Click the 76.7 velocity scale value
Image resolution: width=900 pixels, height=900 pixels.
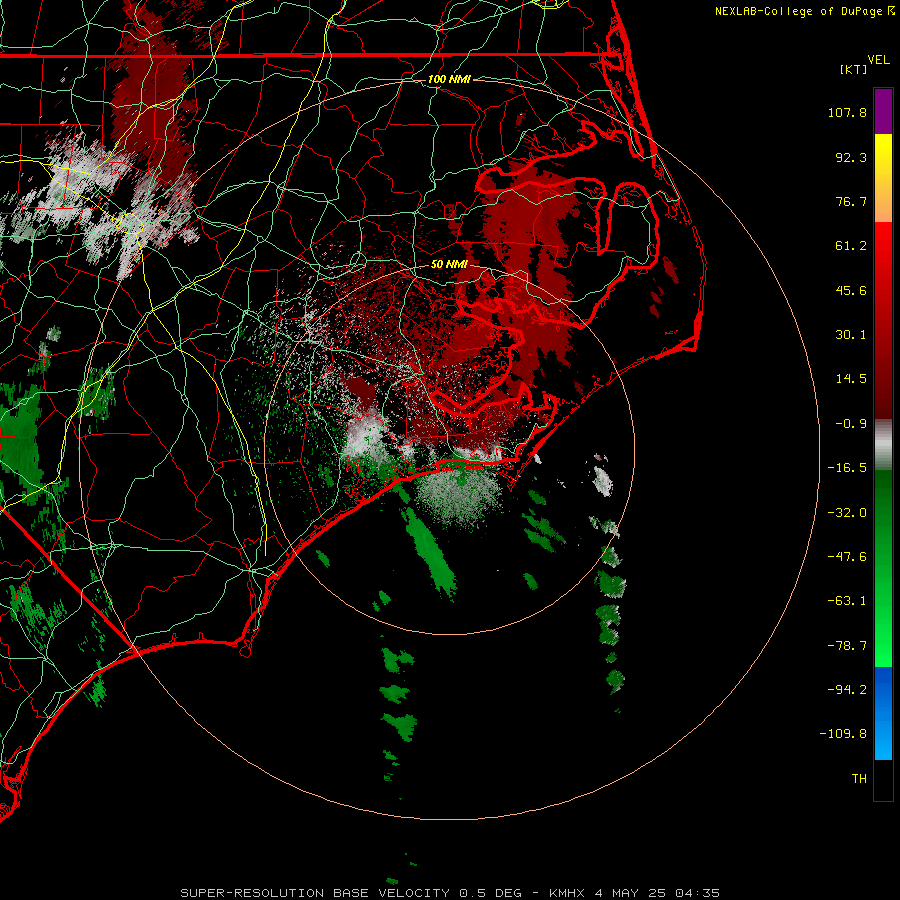coord(851,201)
